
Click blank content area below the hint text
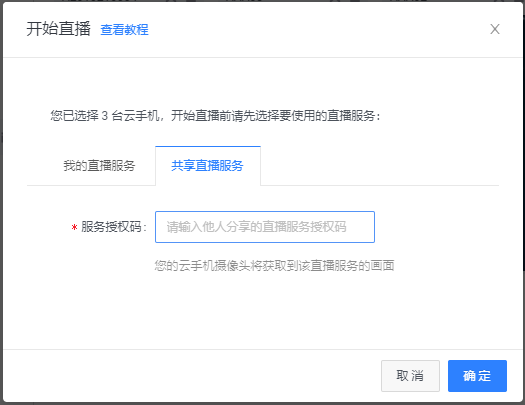pyautogui.click(x=263, y=311)
